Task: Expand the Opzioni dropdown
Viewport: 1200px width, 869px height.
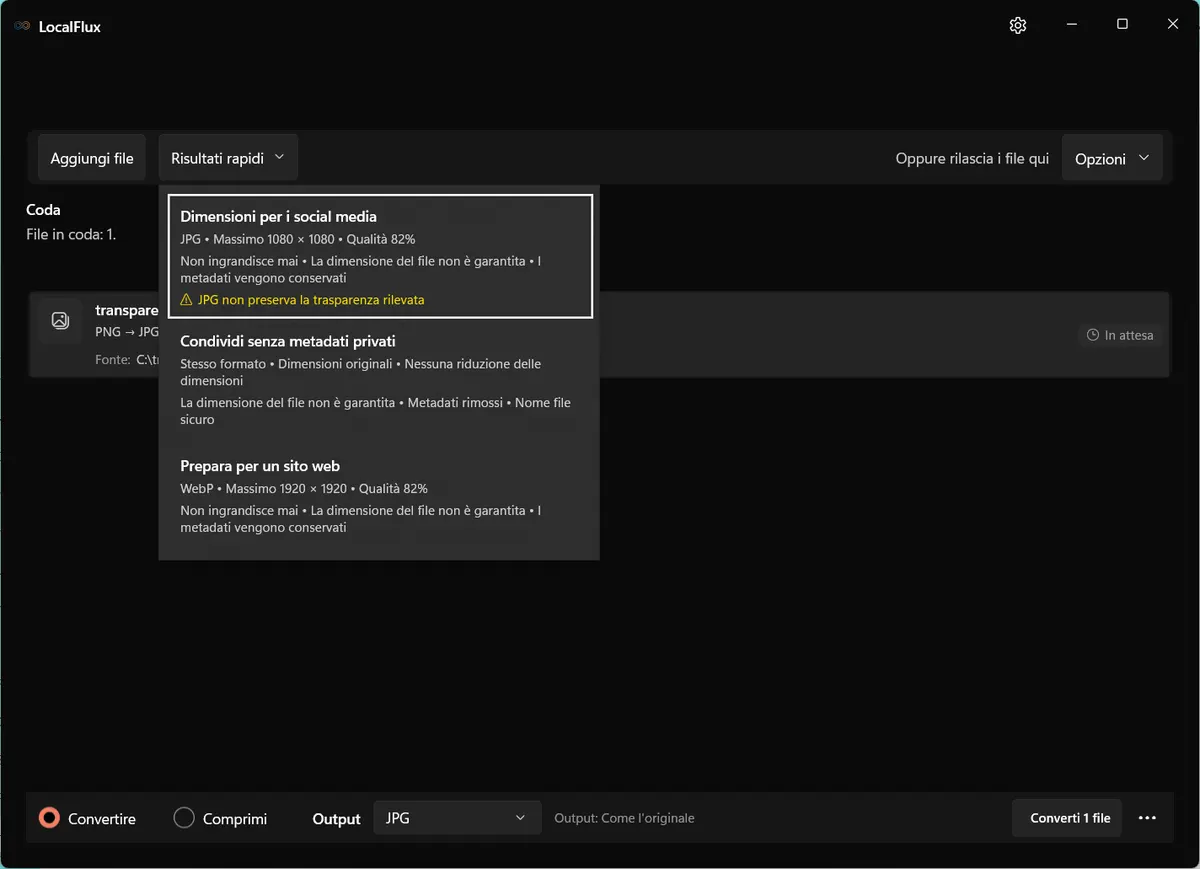Action: (x=1112, y=158)
